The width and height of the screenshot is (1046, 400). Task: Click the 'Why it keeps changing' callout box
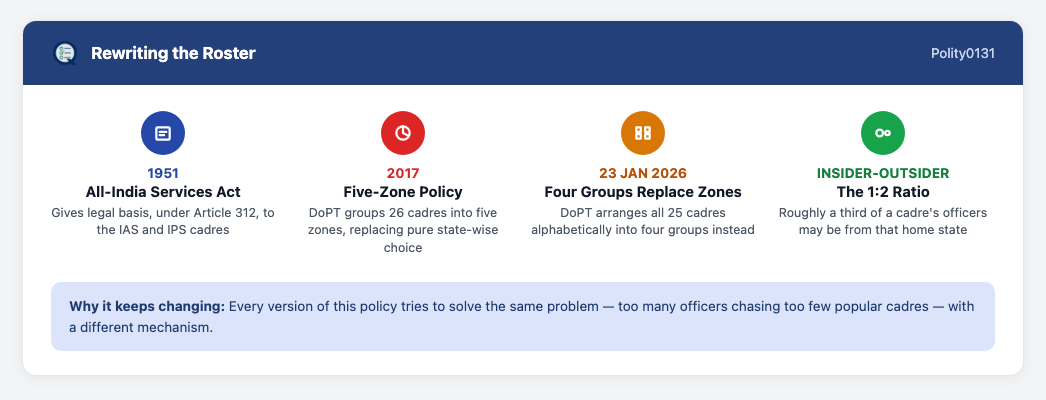(523, 317)
